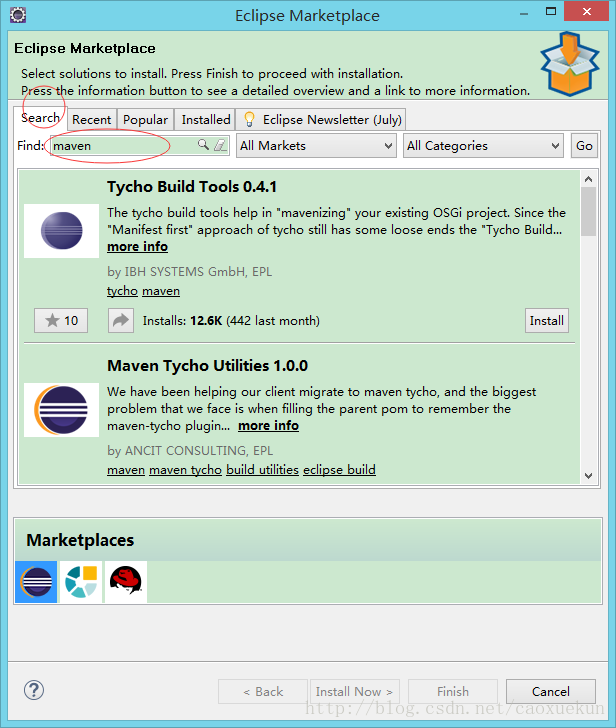Favorite Tycho Build Tools star button
The image size is (616, 728).
pyautogui.click(x=61, y=320)
